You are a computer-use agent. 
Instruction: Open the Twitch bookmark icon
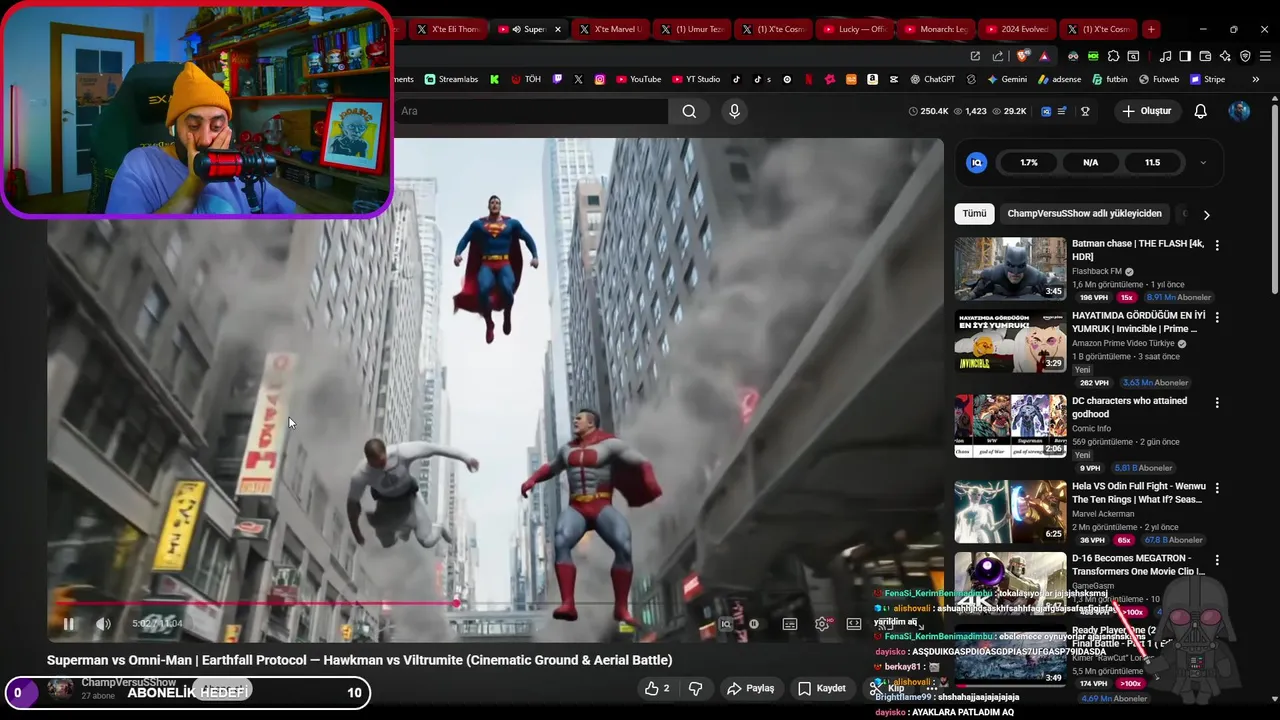click(558, 79)
